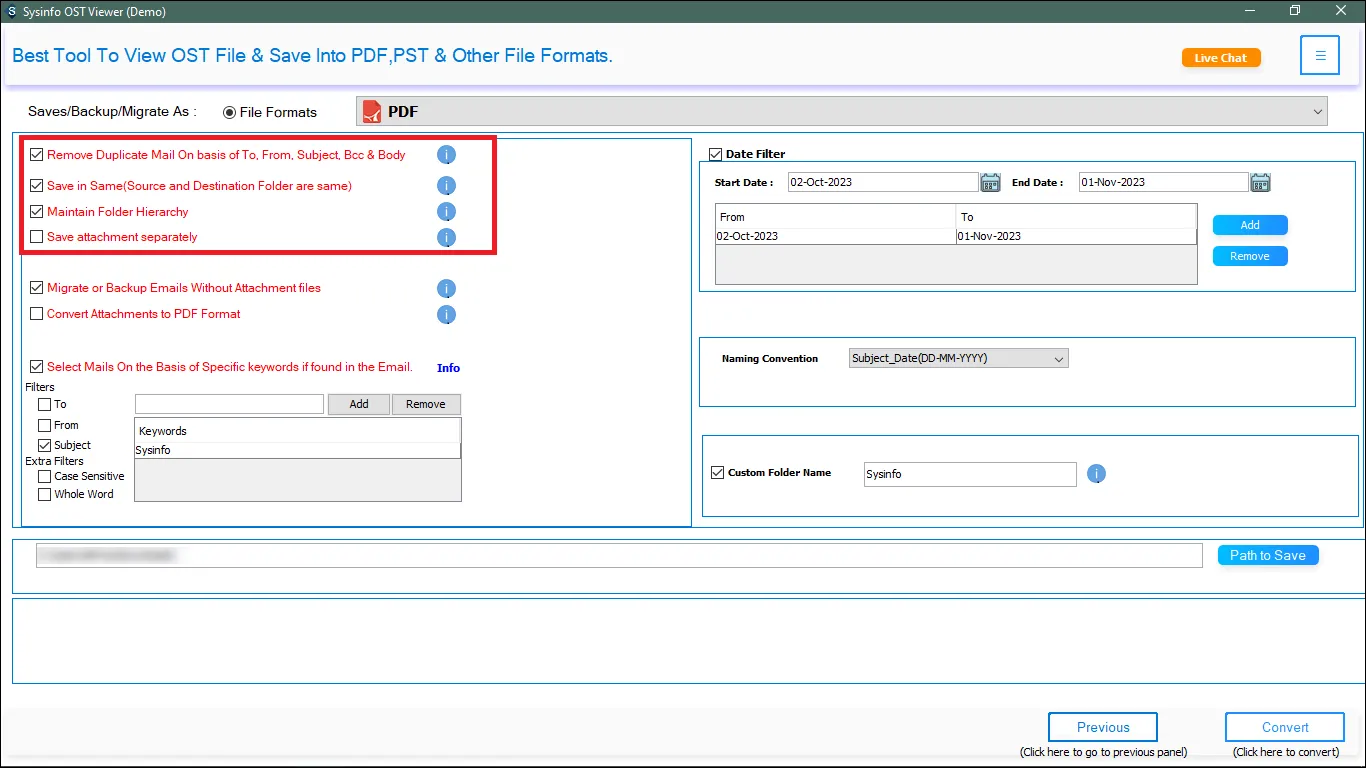1366x768 pixels.
Task: Click the Path to Save button
Action: point(1267,555)
